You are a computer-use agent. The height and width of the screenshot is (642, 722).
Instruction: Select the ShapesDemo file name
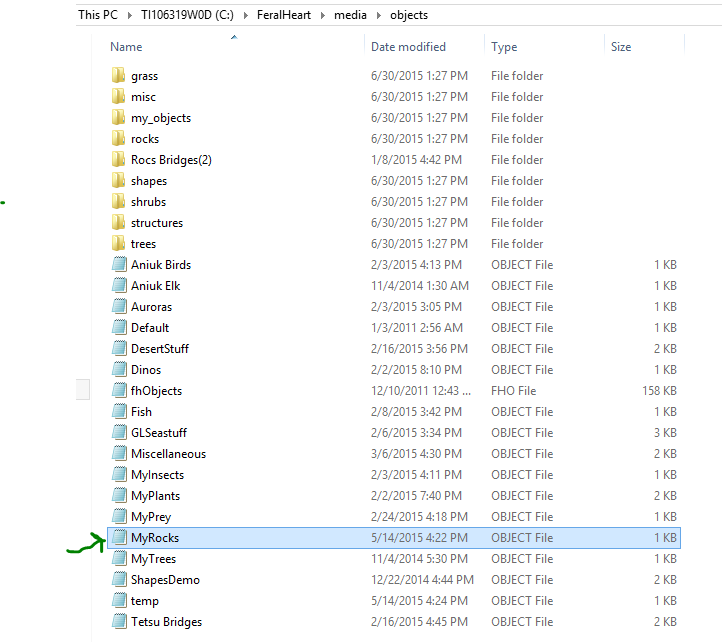pyautogui.click(x=165, y=579)
